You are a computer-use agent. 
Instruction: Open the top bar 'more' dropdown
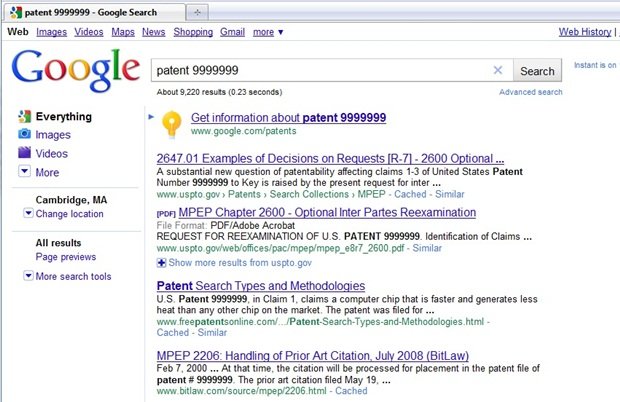coord(268,32)
